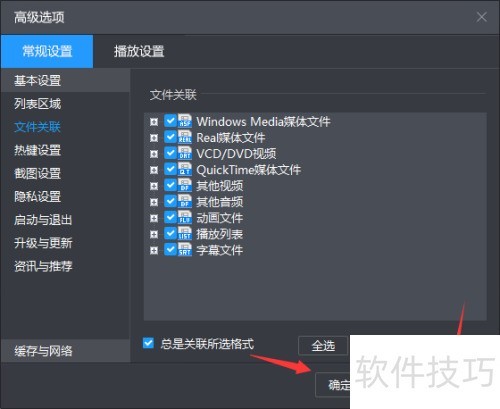This screenshot has width=500, height=409.
Task: Uncheck 其他音频 checkbox
Action: (170, 201)
